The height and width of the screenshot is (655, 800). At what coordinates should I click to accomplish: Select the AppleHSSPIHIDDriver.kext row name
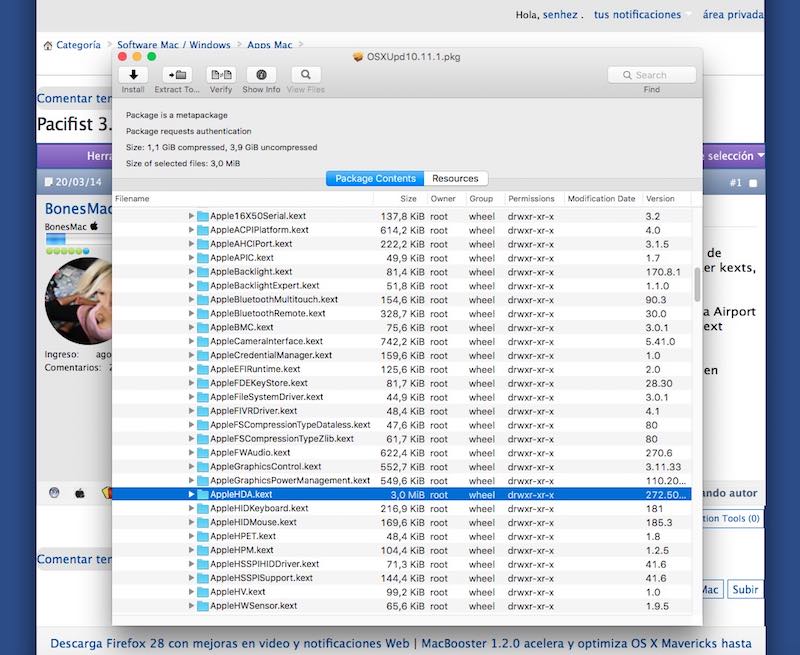click(x=265, y=564)
